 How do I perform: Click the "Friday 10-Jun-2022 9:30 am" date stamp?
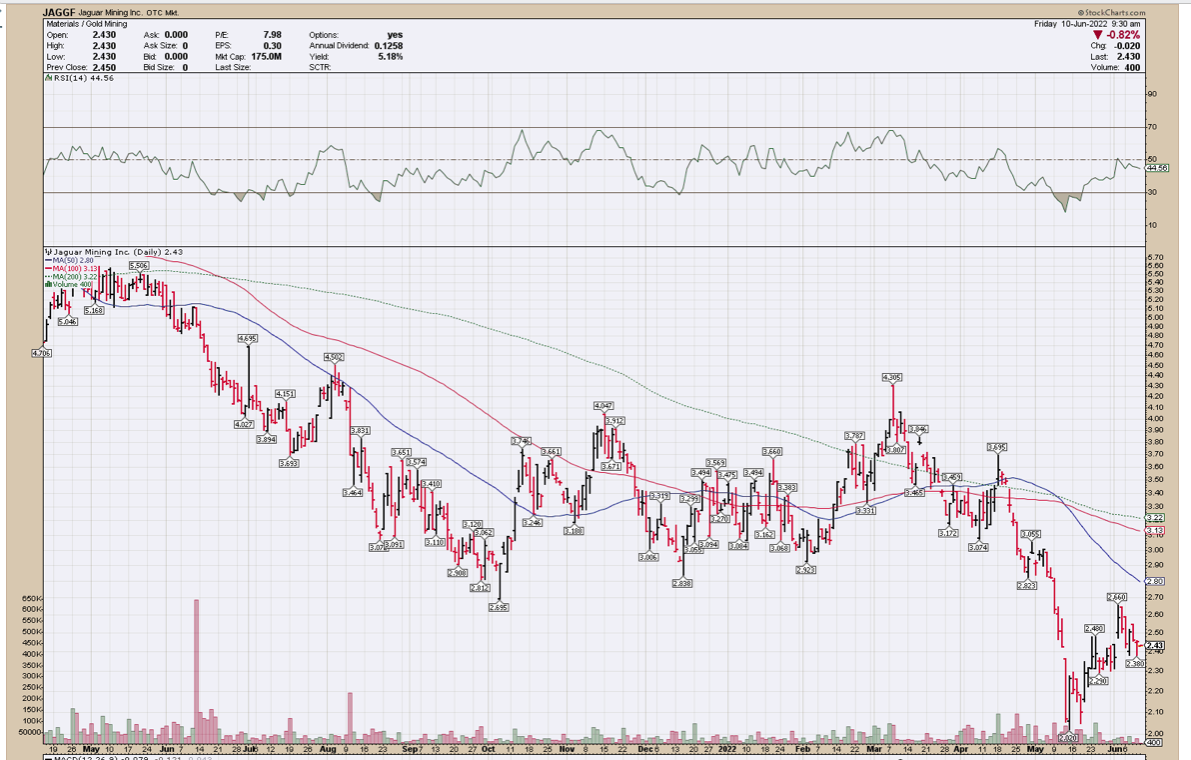1087,24
